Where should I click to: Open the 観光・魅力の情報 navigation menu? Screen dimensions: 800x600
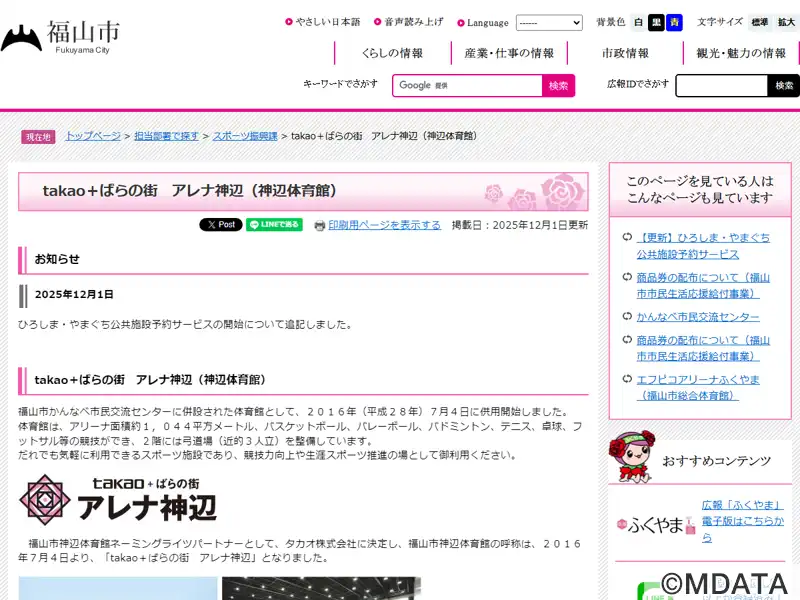point(741,53)
